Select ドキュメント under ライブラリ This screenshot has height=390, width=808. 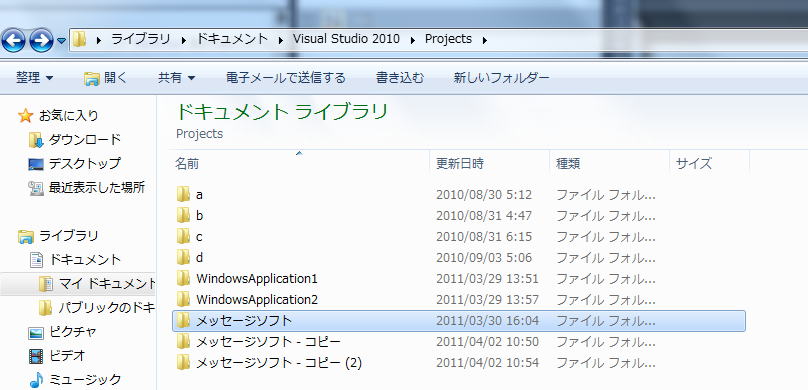pyautogui.click(x=85, y=260)
